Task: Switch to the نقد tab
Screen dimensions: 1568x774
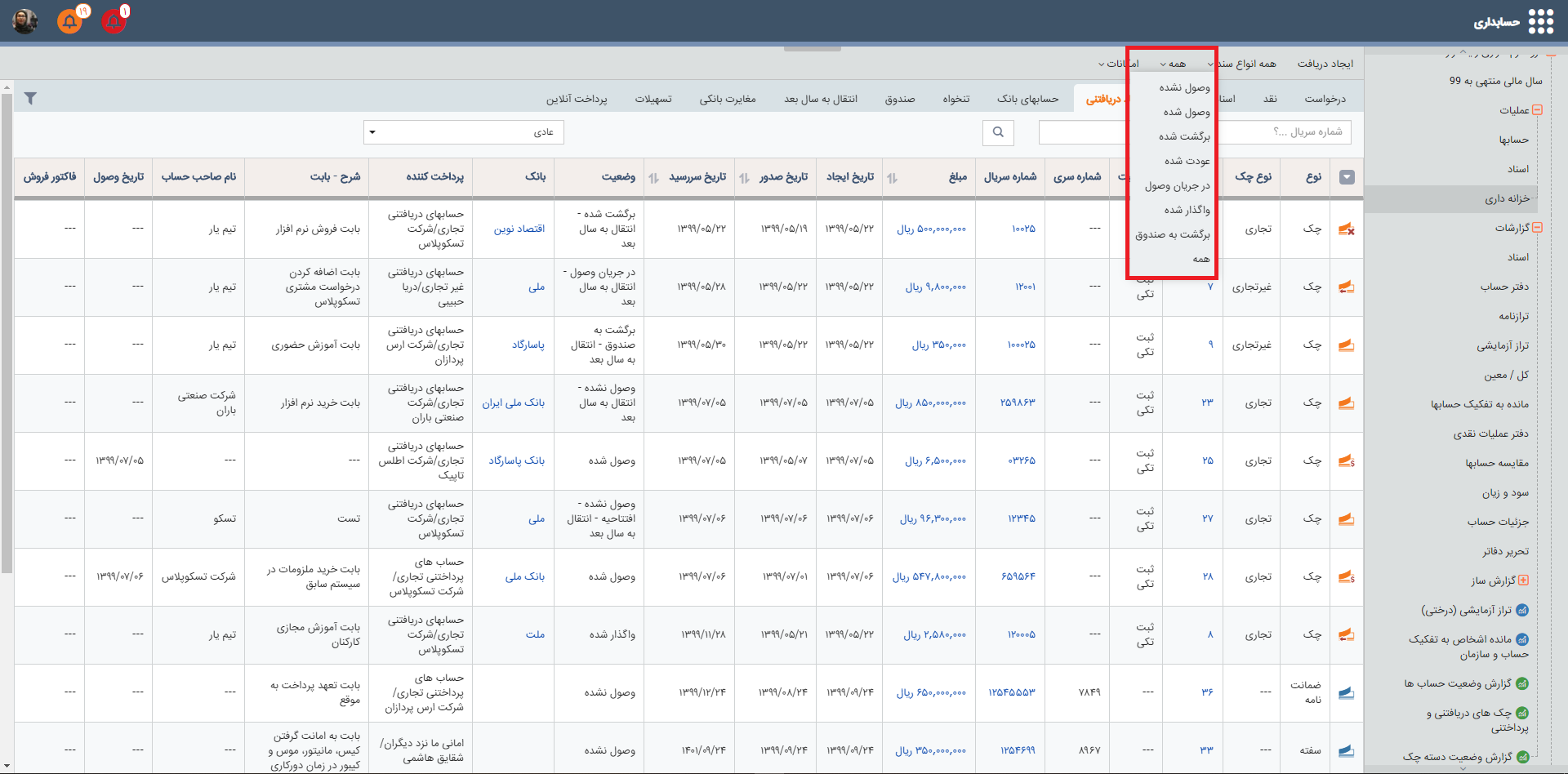Action: (1270, 99)
